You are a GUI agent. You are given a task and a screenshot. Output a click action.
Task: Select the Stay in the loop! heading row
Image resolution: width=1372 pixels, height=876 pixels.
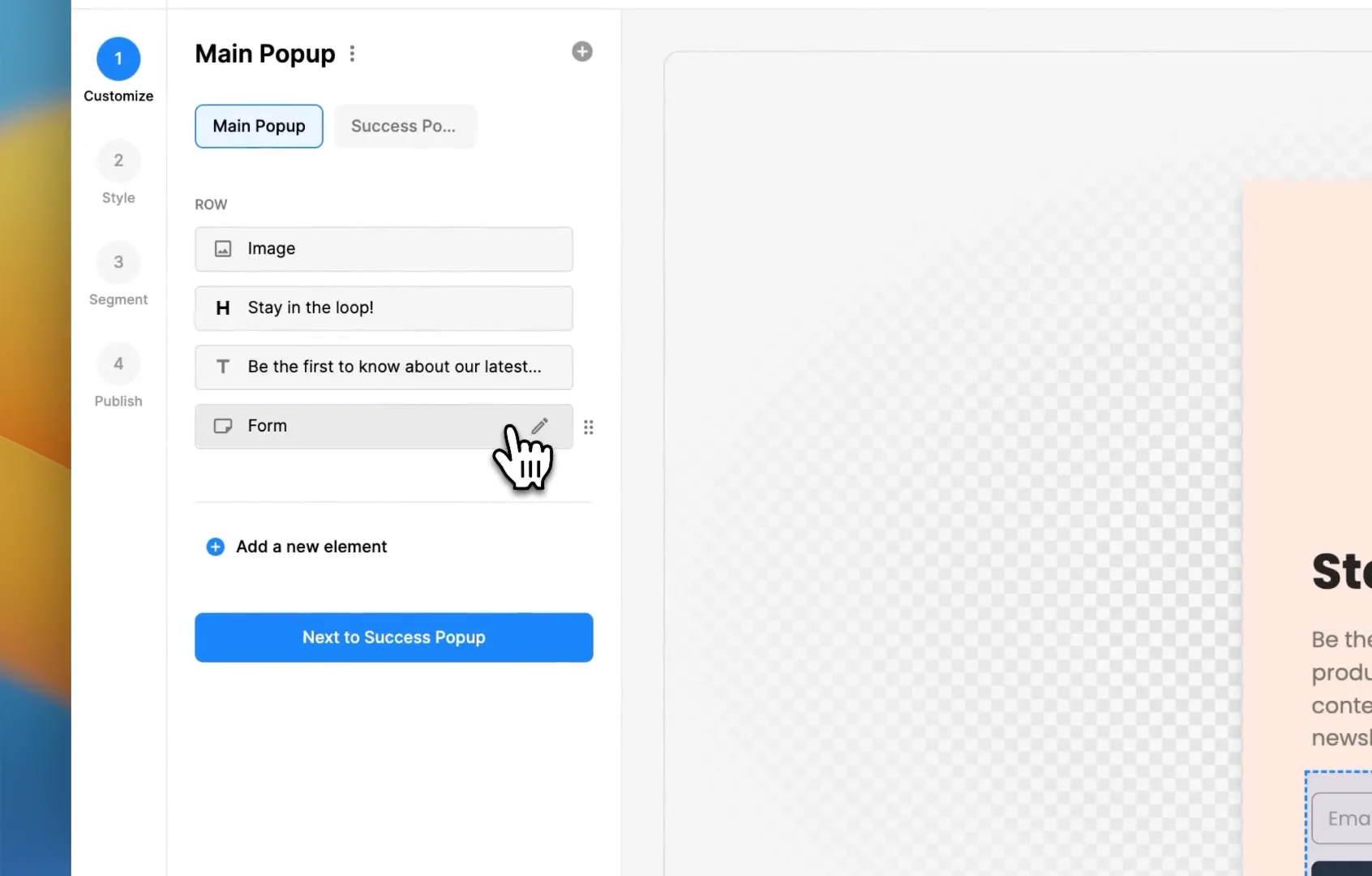[384, 308]
